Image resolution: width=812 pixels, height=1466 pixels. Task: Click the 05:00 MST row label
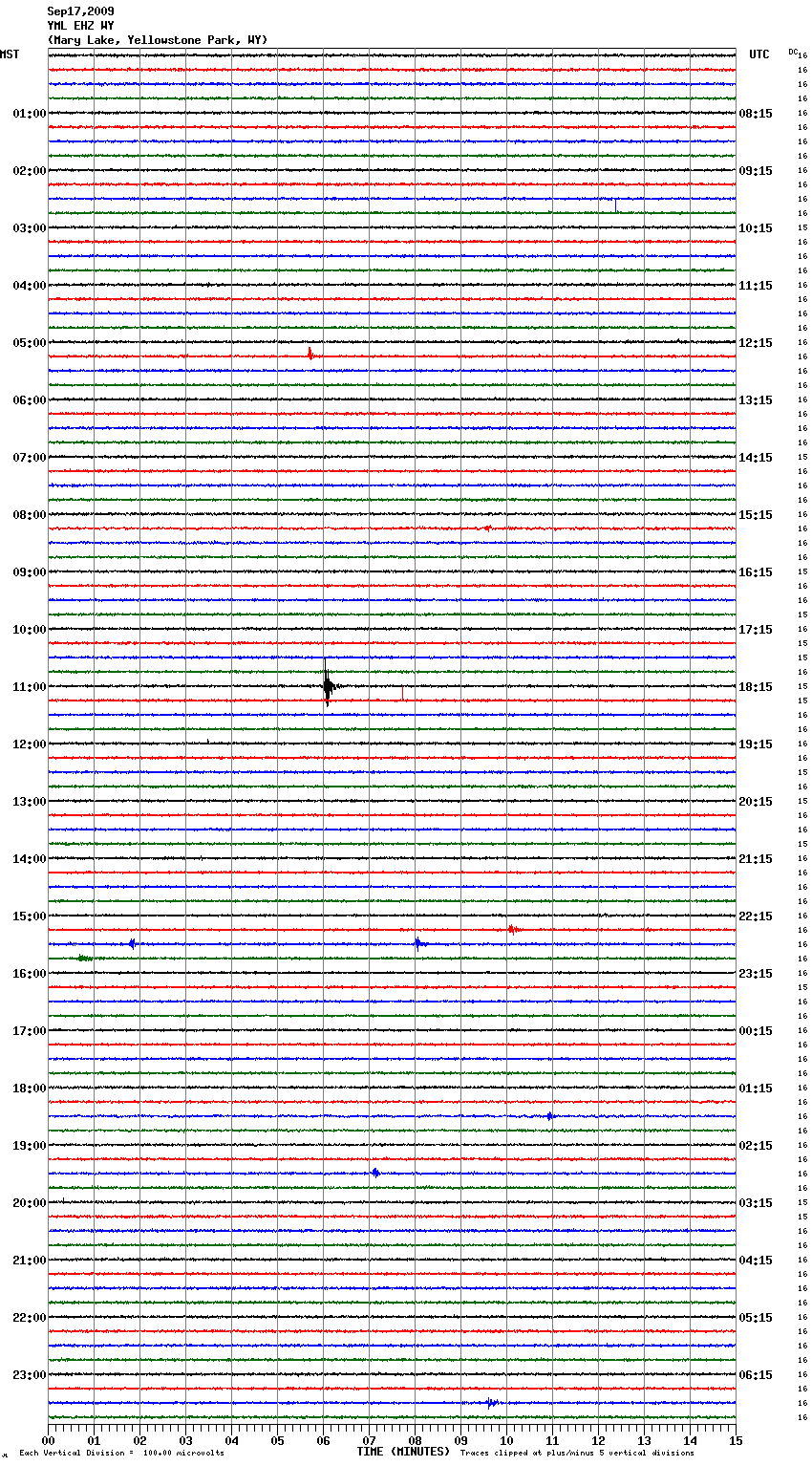(x=29, y=343)
